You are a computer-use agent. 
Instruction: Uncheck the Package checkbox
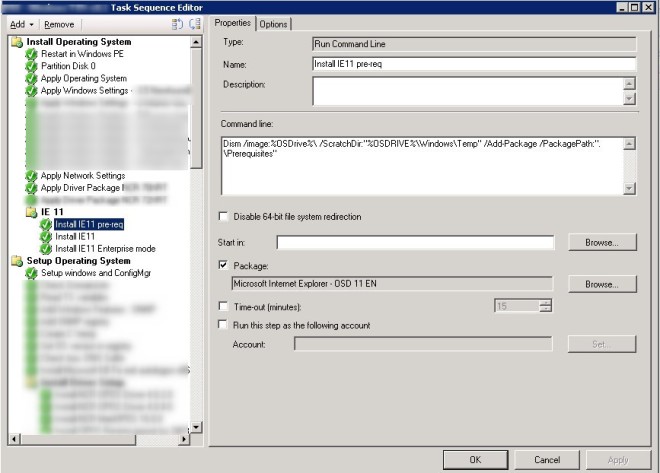[223, 266]
